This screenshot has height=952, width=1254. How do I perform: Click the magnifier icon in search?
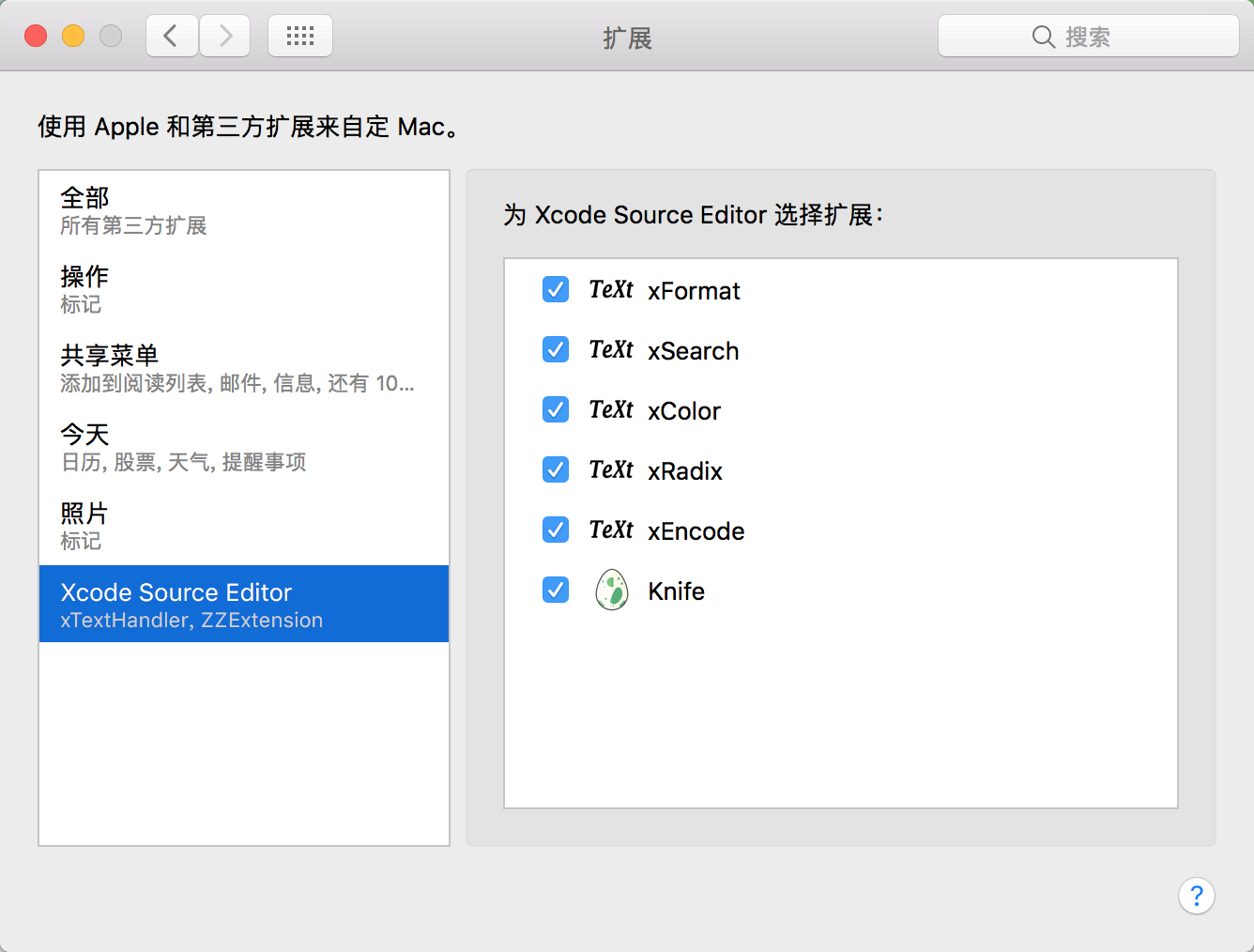[x=1043, y=37]
